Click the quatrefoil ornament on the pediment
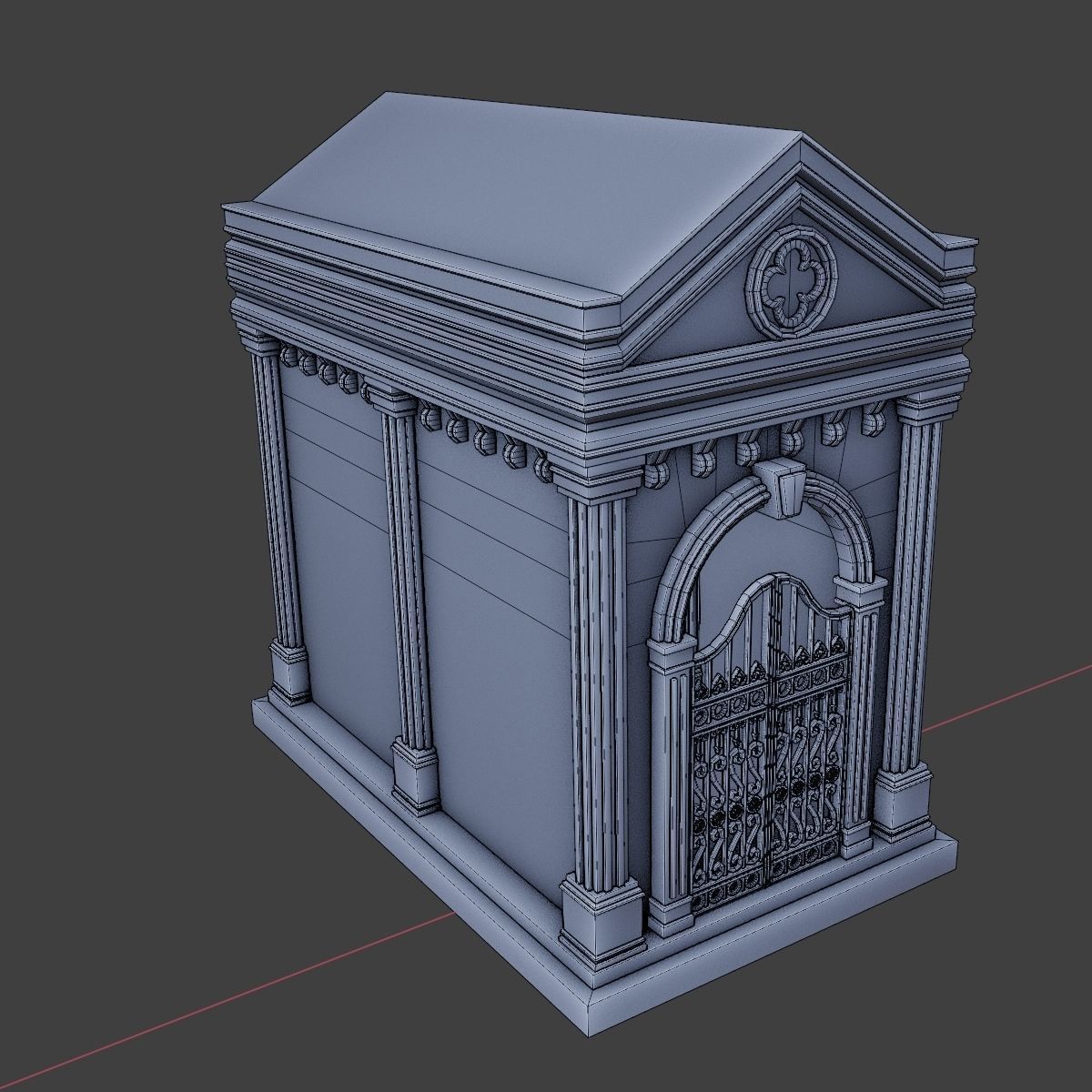 (792, 284)
